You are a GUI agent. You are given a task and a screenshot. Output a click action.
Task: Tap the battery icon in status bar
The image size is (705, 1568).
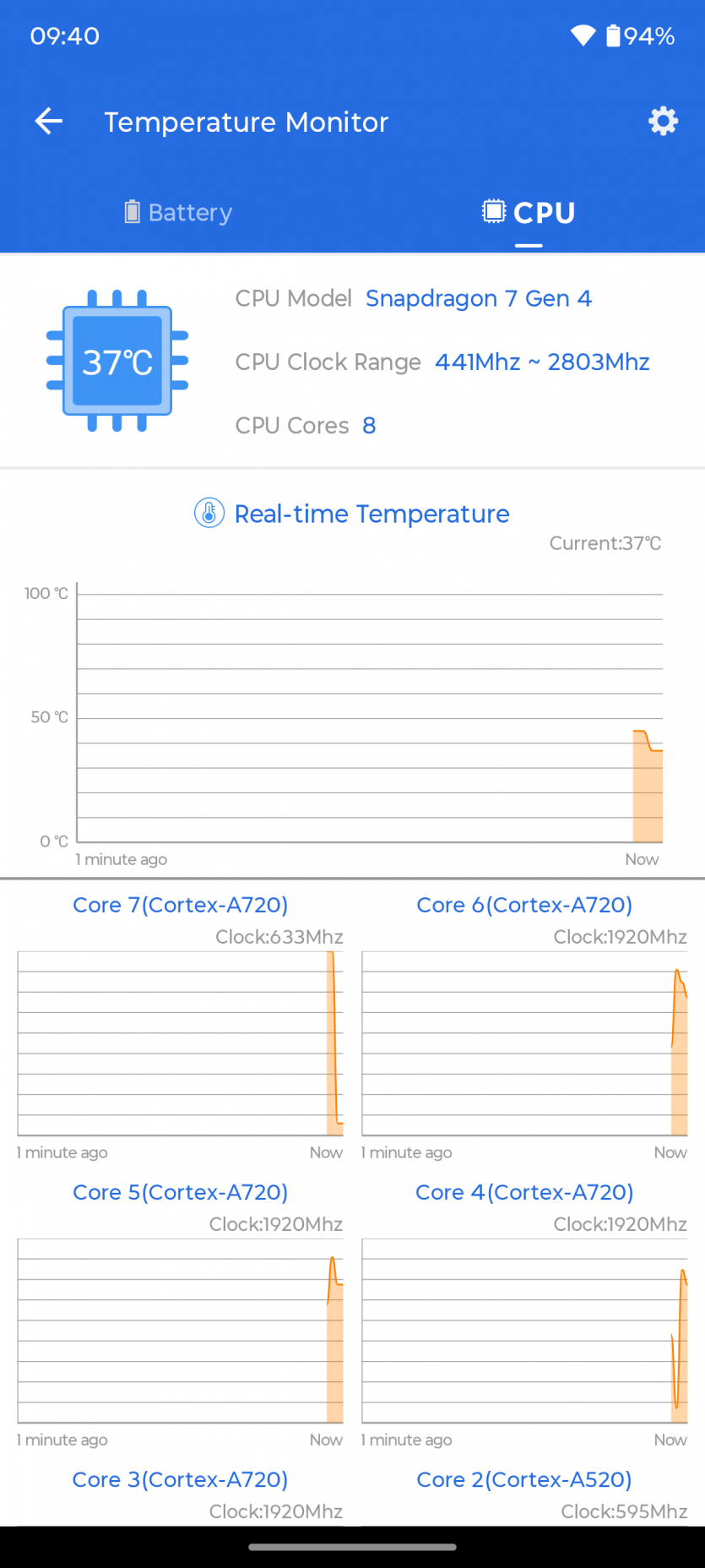[x=613, y=35]
